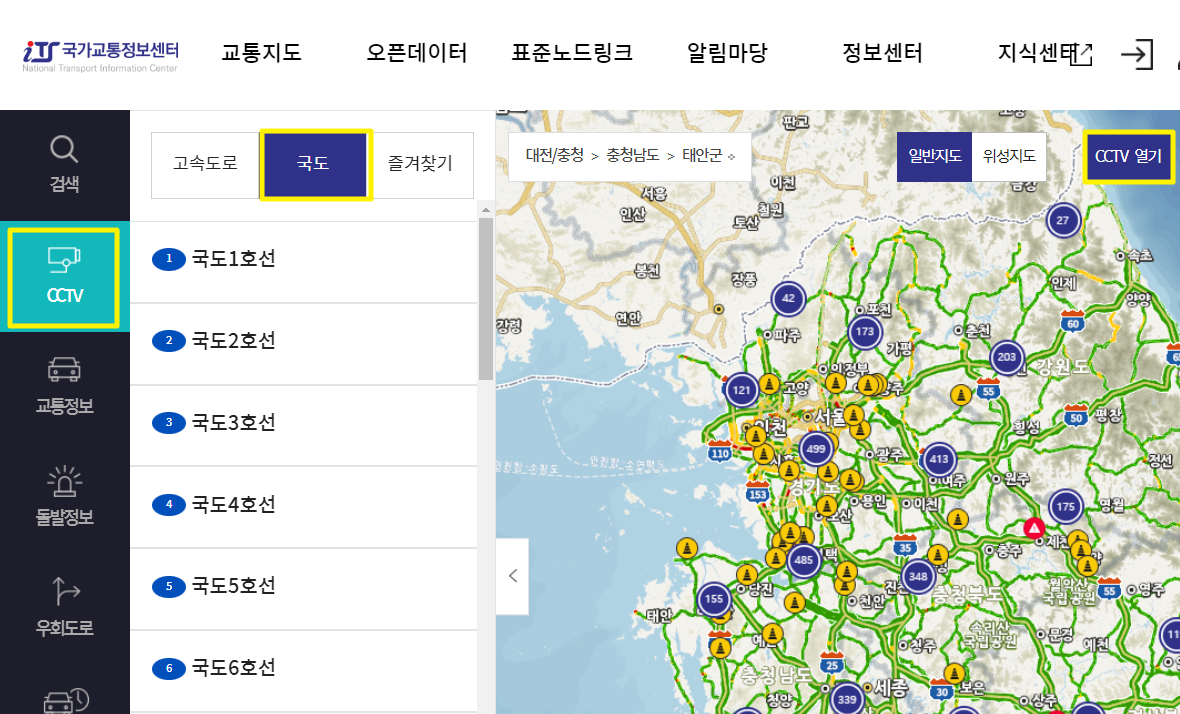Click CCTV cluster marker 348 on map
Screen dimensions: 1180x714
click(x=918, y=576)
